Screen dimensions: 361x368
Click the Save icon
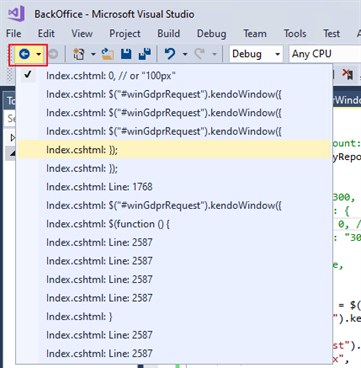click(126, 54)
